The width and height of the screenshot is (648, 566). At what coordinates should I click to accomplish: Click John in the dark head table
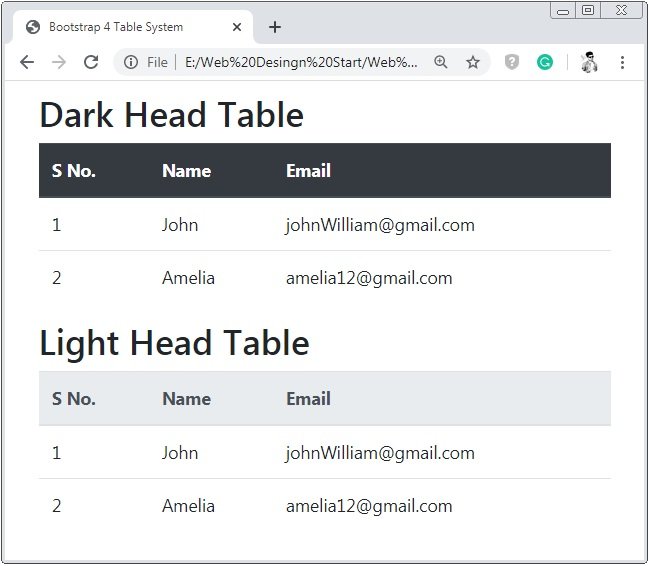pyautogui.click(x=180, y=225)
